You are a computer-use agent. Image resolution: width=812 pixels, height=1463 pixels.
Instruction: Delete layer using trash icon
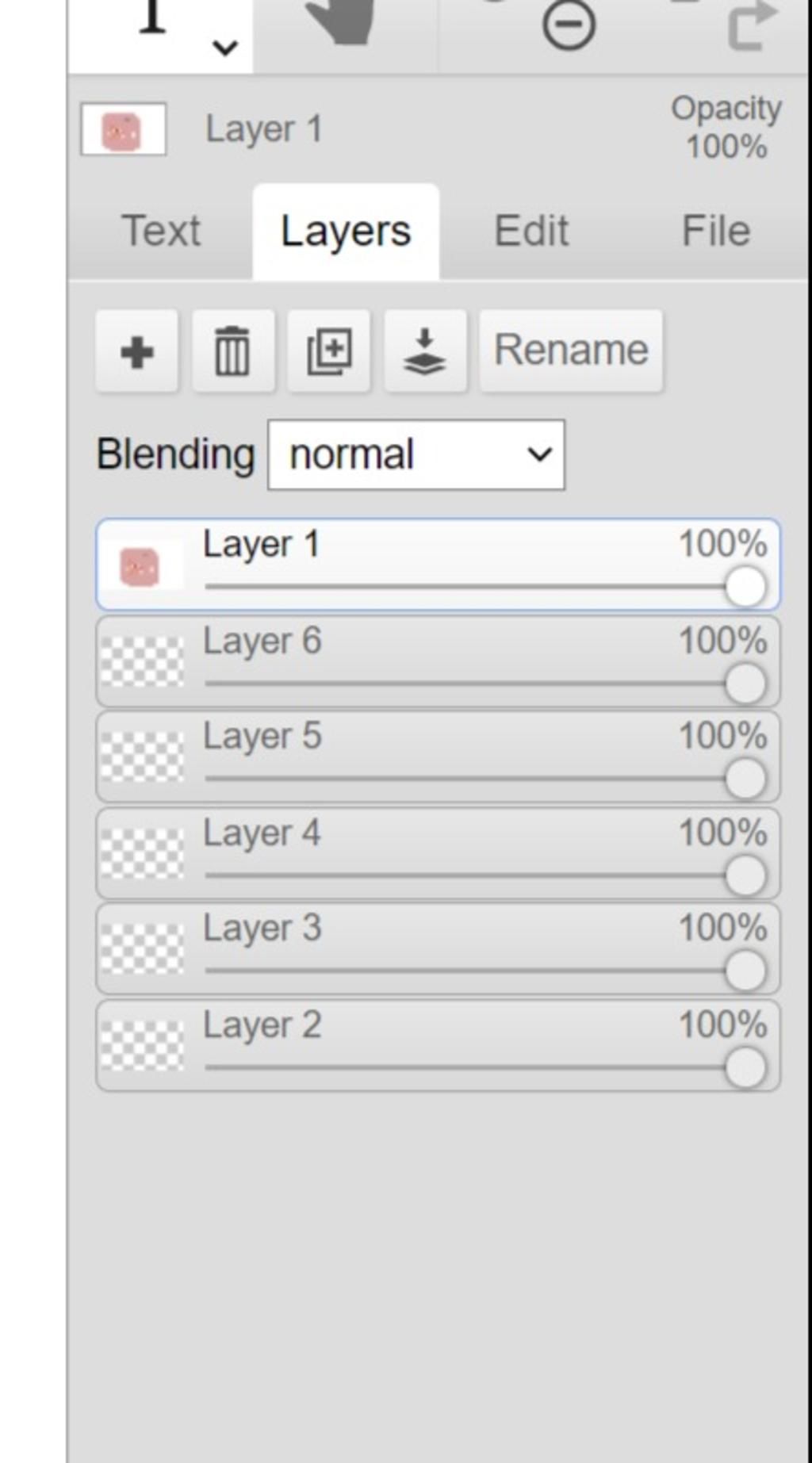coord(232,351)
